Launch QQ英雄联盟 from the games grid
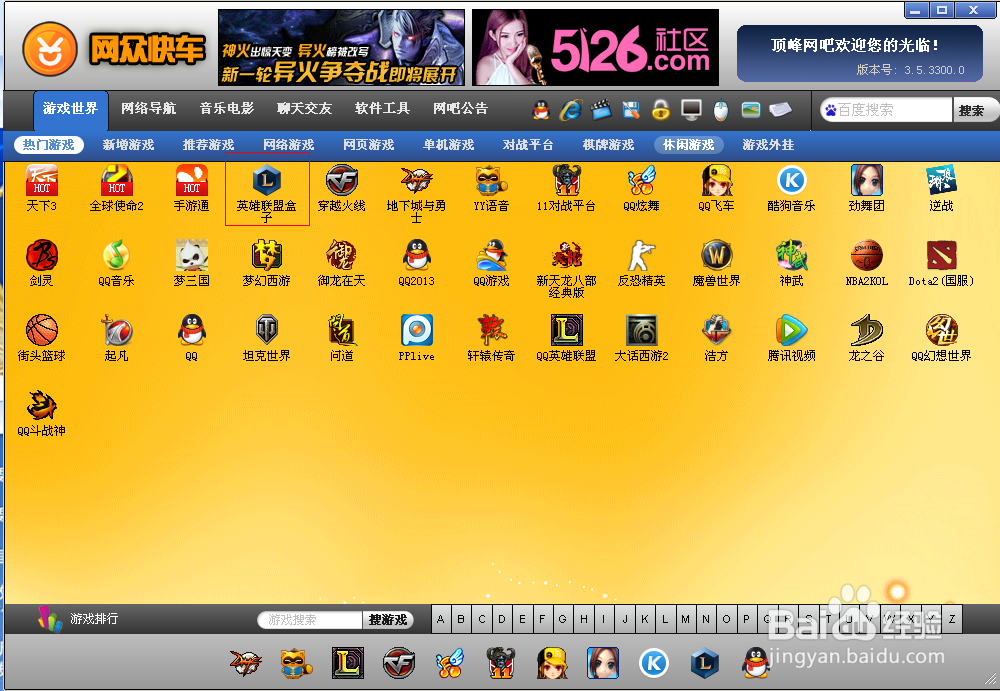1000x691 pixels. 566,338
